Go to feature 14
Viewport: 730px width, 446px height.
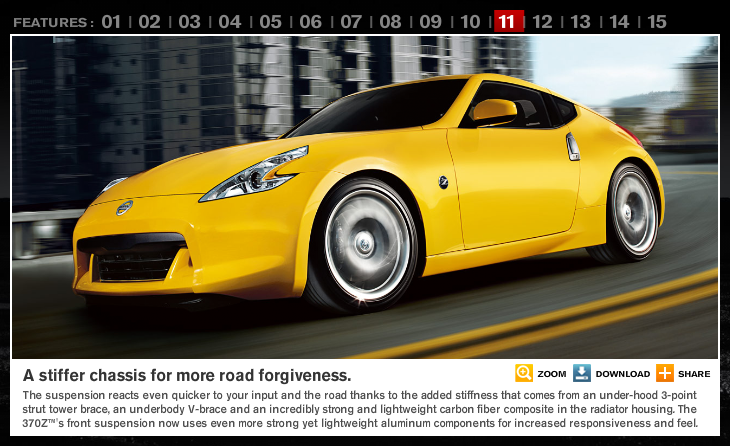pyautogui.click(x=619, y=22)
